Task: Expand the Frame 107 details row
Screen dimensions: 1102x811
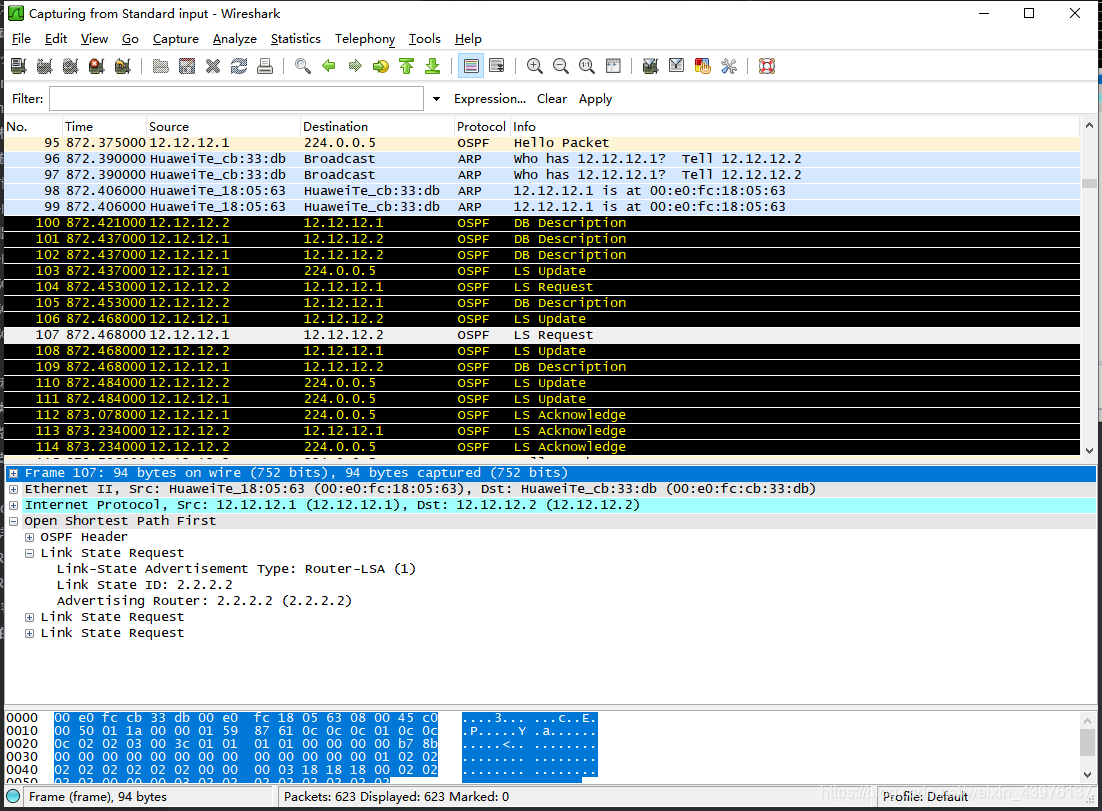Action: [x=13, y=474]
